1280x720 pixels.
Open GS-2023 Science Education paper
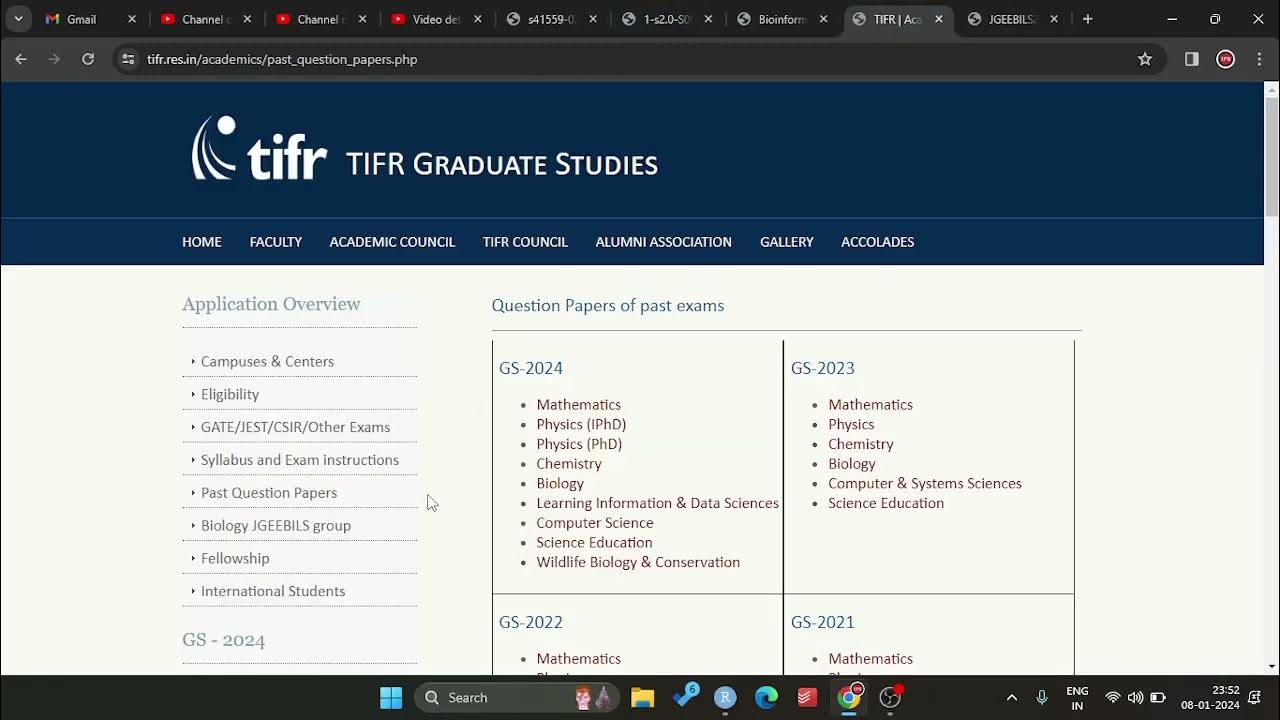pyautogui.click(x=886, y=503)
